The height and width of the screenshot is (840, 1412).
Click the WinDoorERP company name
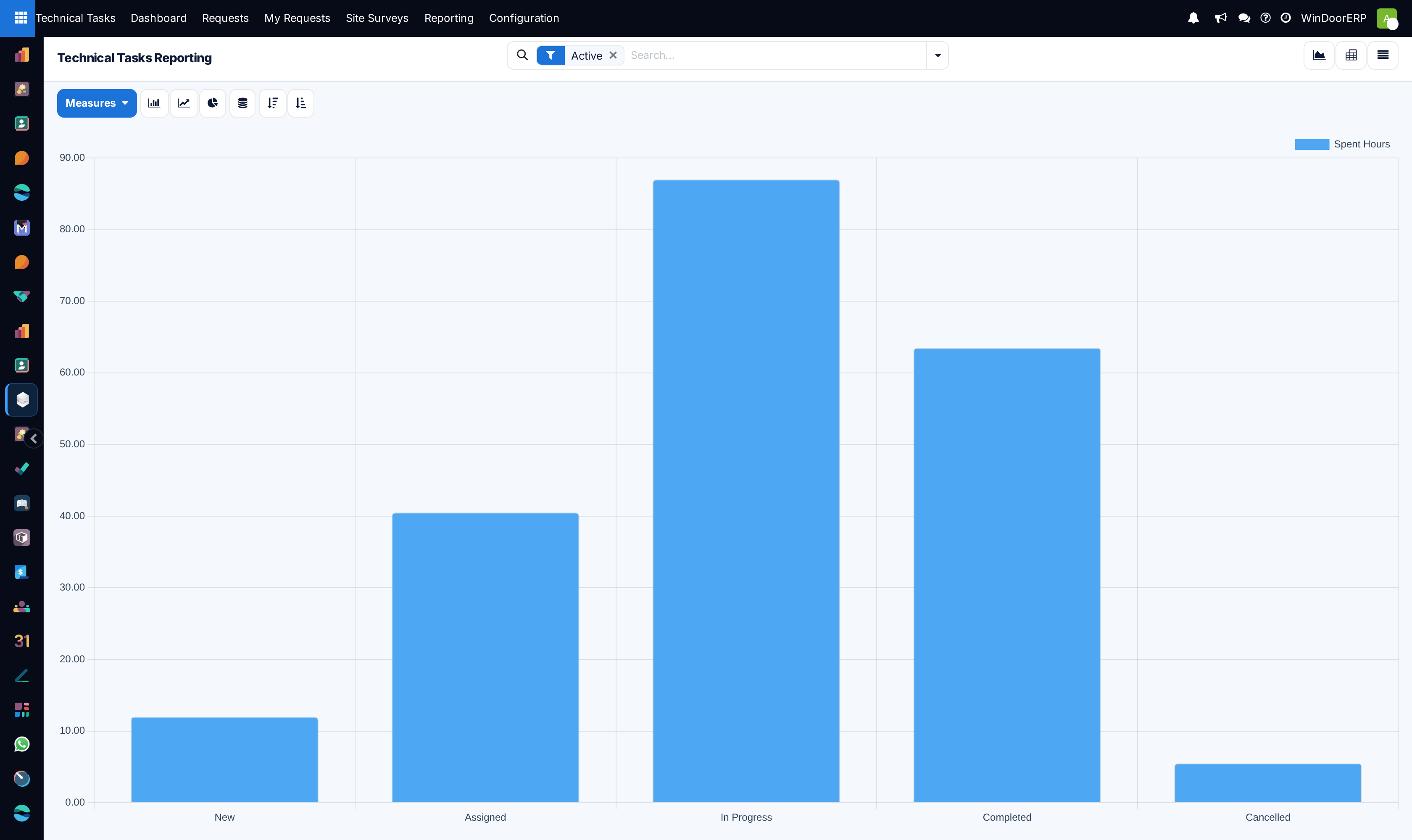point(1333,18)
